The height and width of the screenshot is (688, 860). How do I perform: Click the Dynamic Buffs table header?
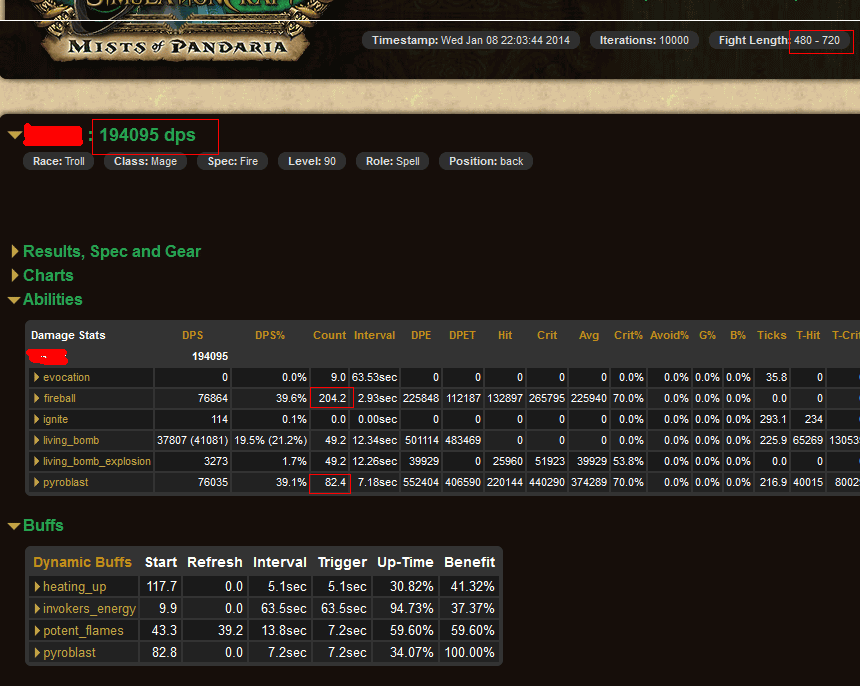[82, 562]
